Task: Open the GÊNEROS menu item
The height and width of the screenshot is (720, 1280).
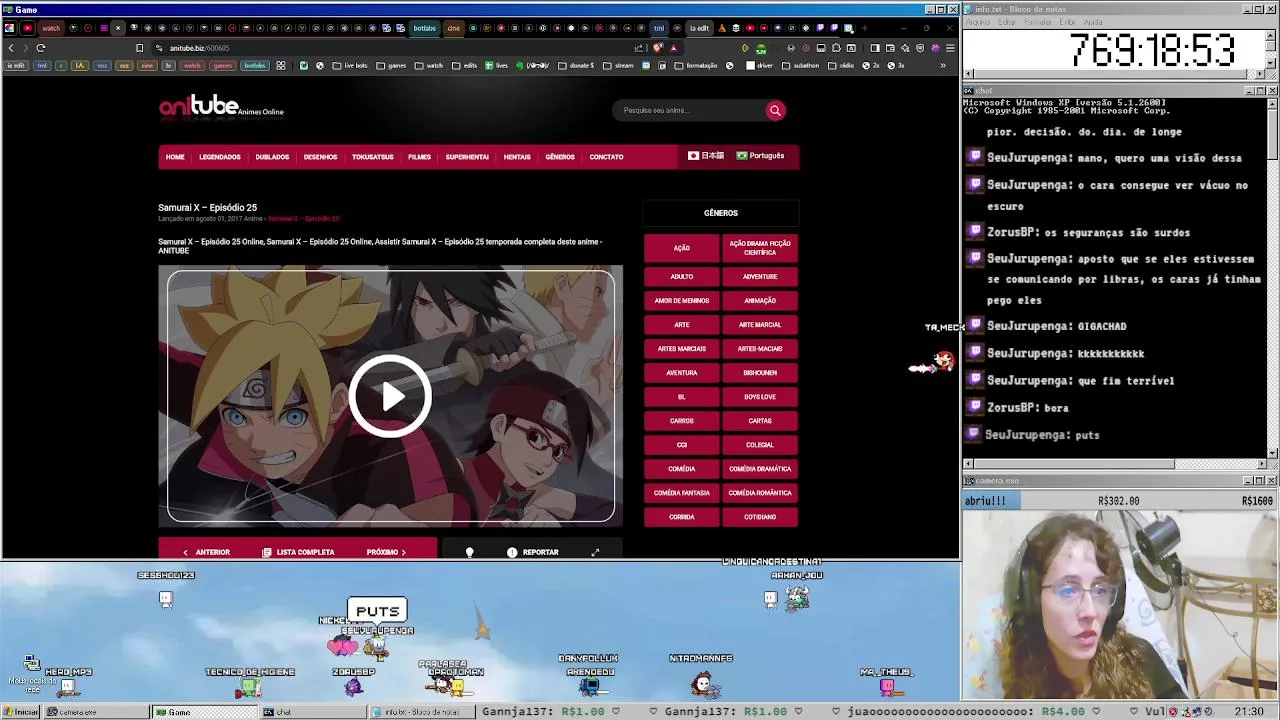Action: click(560, 157)
